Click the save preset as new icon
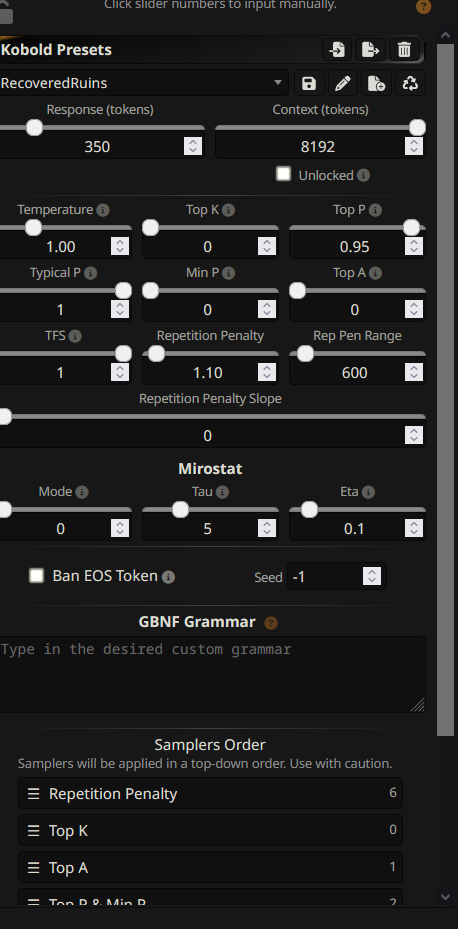 pyautogui.click(x=376, y=84)
